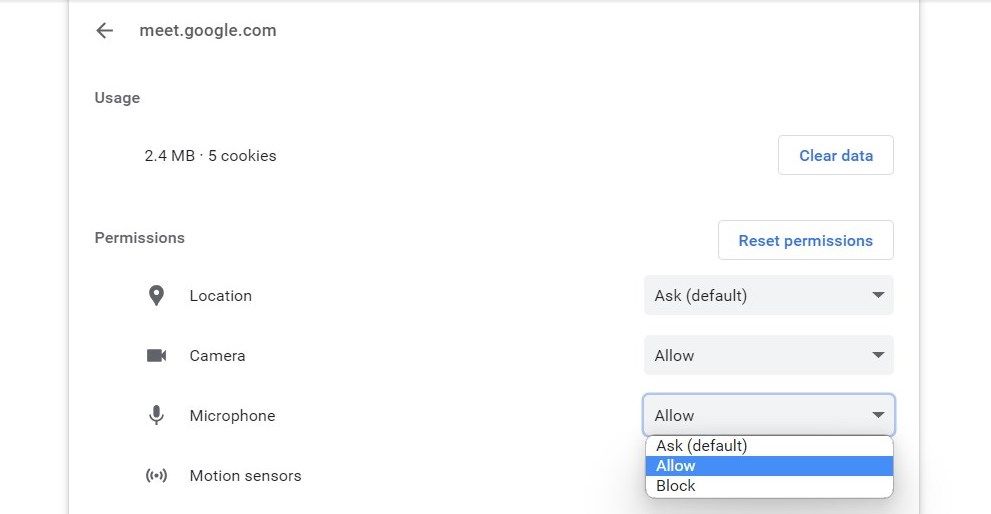Click the Location pin icon
Image resolution: width=991 pixels, height=514 pixels.
(156, 296)
